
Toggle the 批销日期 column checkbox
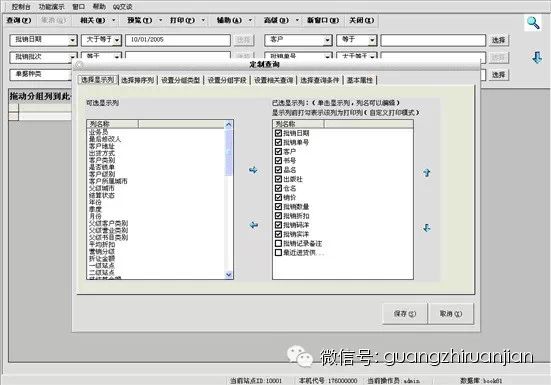point(278,133)
